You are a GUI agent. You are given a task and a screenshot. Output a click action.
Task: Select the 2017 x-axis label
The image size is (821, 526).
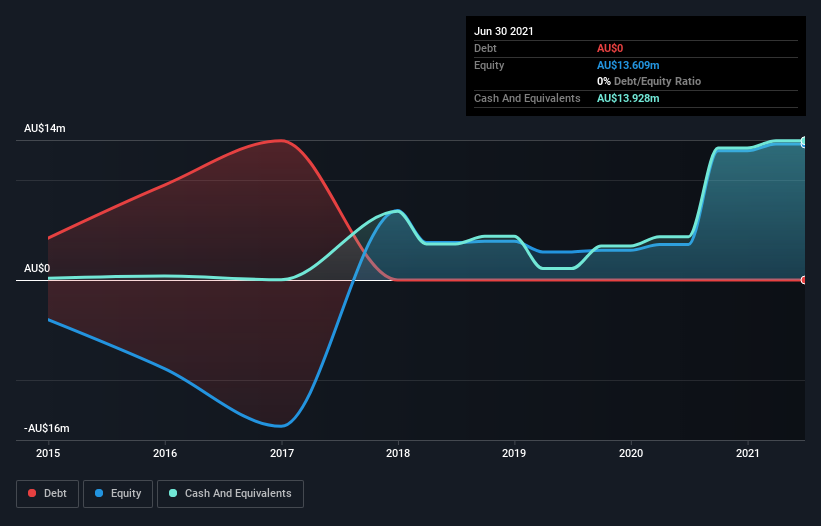[282, 453]
